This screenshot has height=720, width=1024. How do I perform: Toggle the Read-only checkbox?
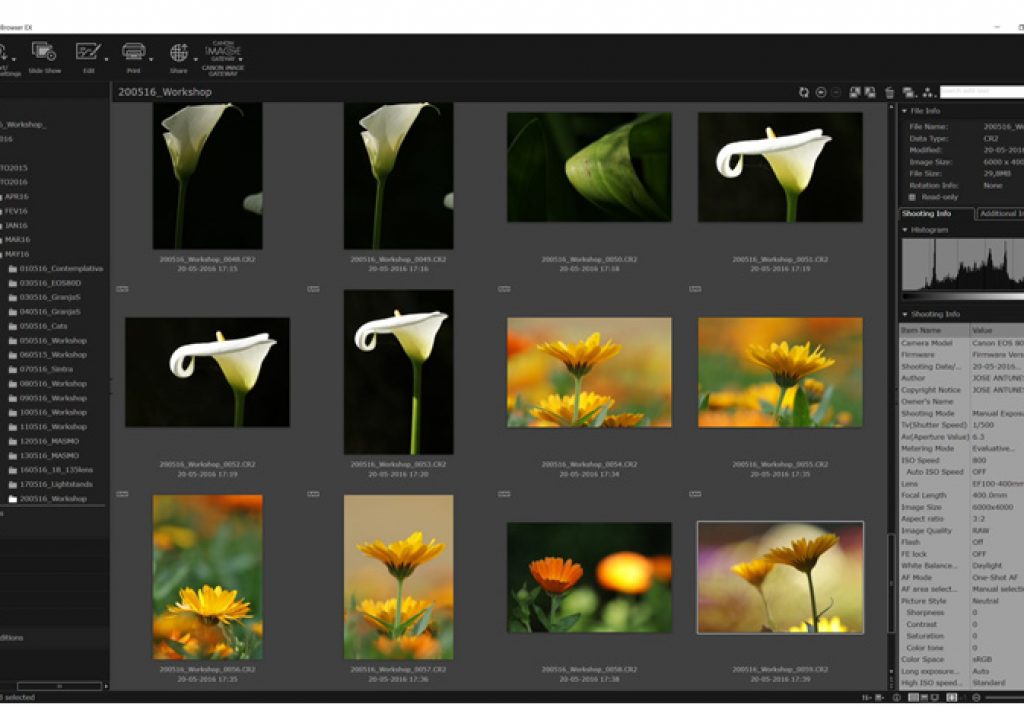coord(912,197)
